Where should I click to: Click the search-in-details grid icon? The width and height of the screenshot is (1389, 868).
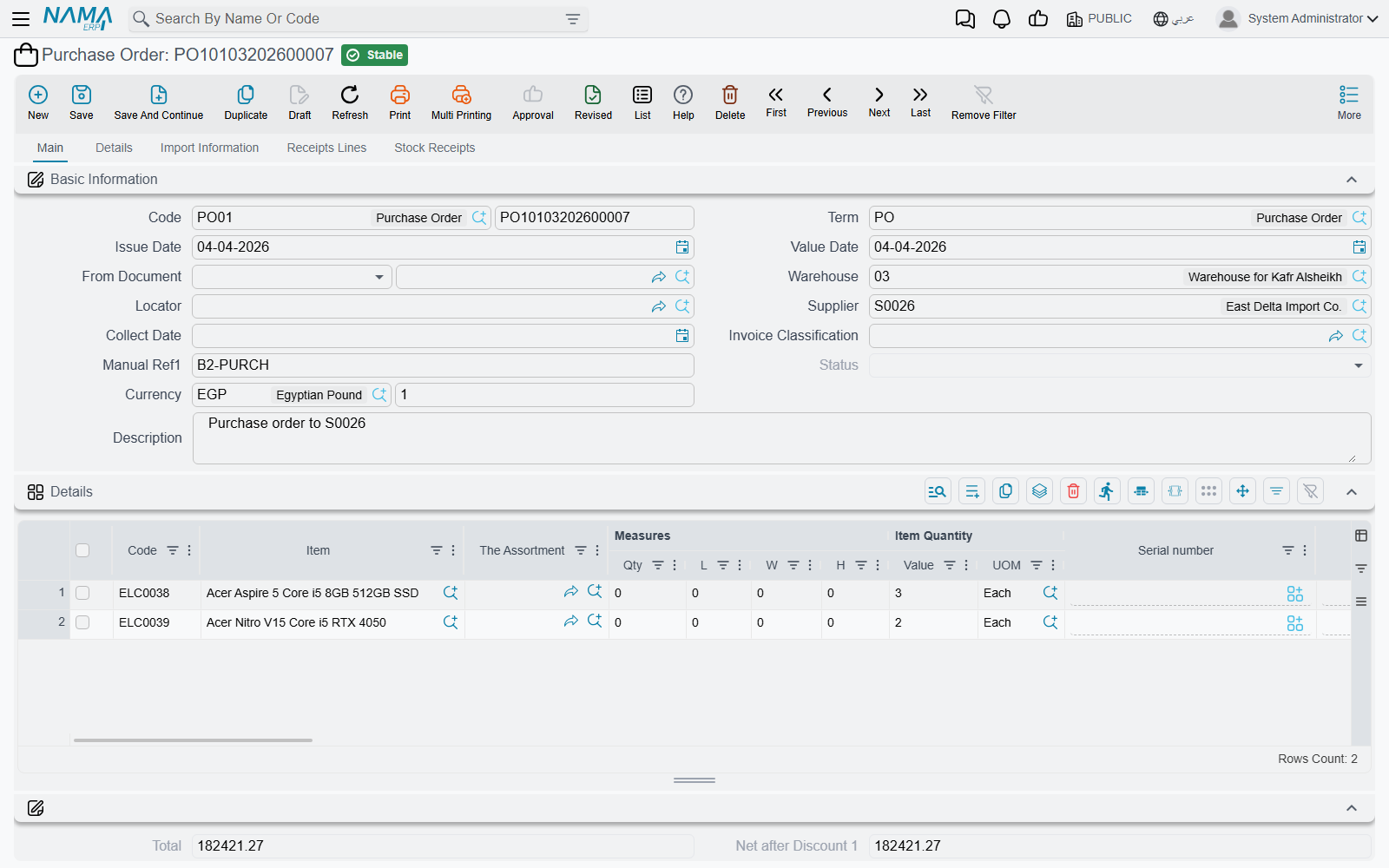coord(938,491)
